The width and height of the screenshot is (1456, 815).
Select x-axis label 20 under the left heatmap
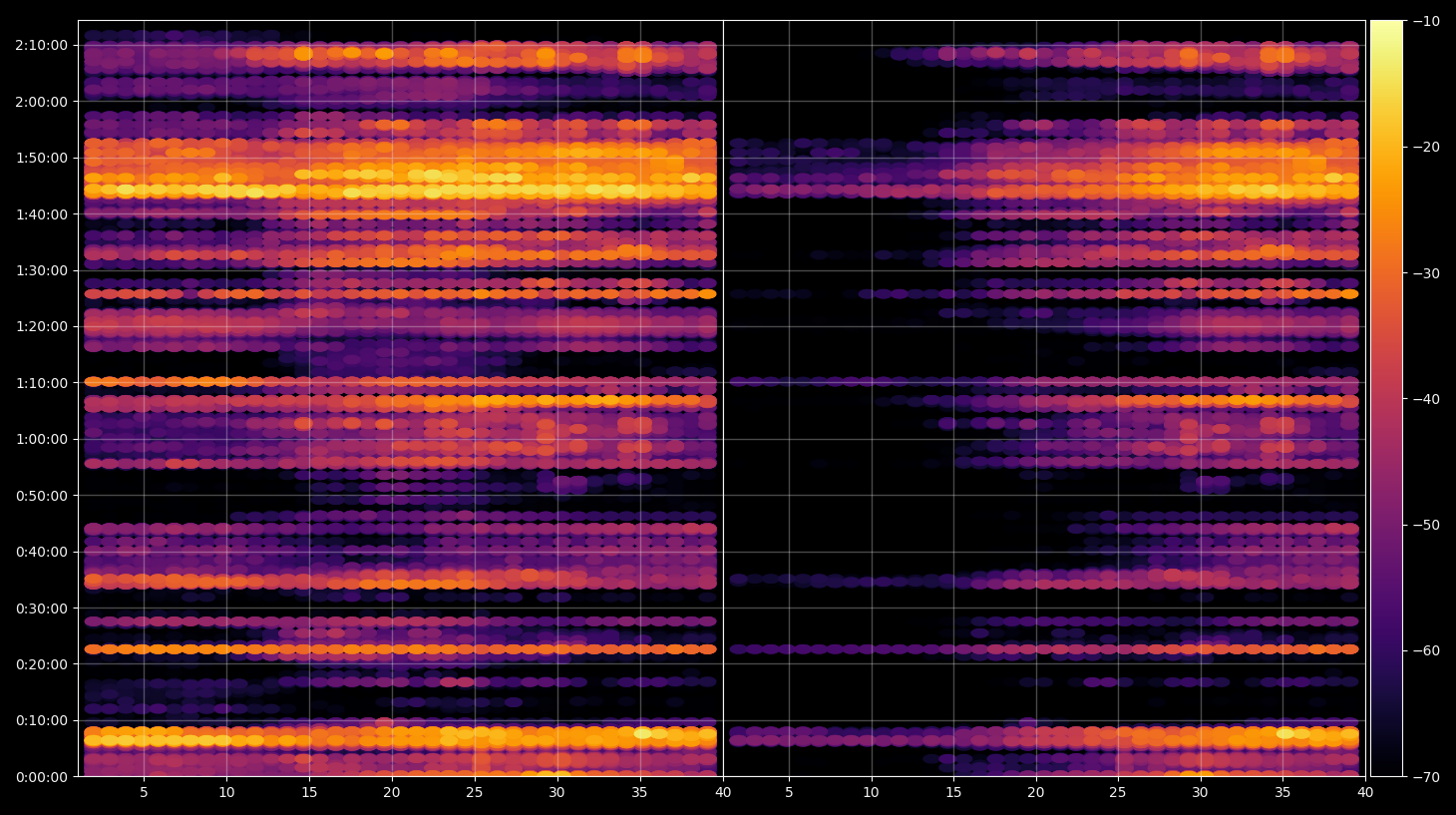pos(392,793)
